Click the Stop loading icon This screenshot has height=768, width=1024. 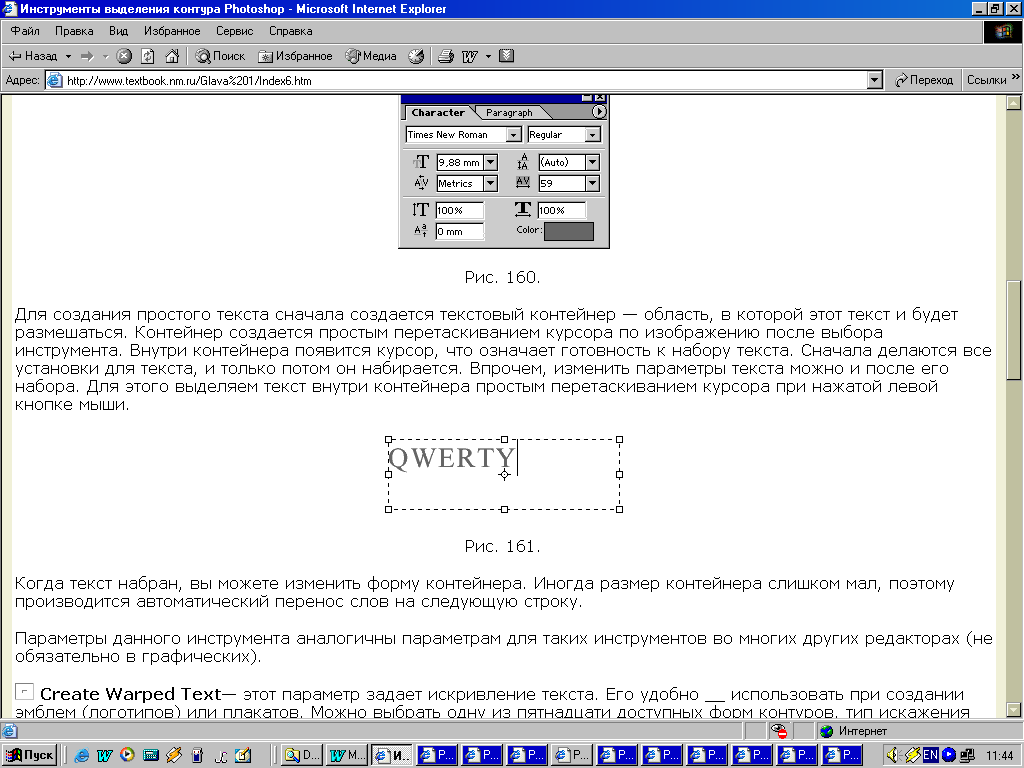click(x=124, y=56)
